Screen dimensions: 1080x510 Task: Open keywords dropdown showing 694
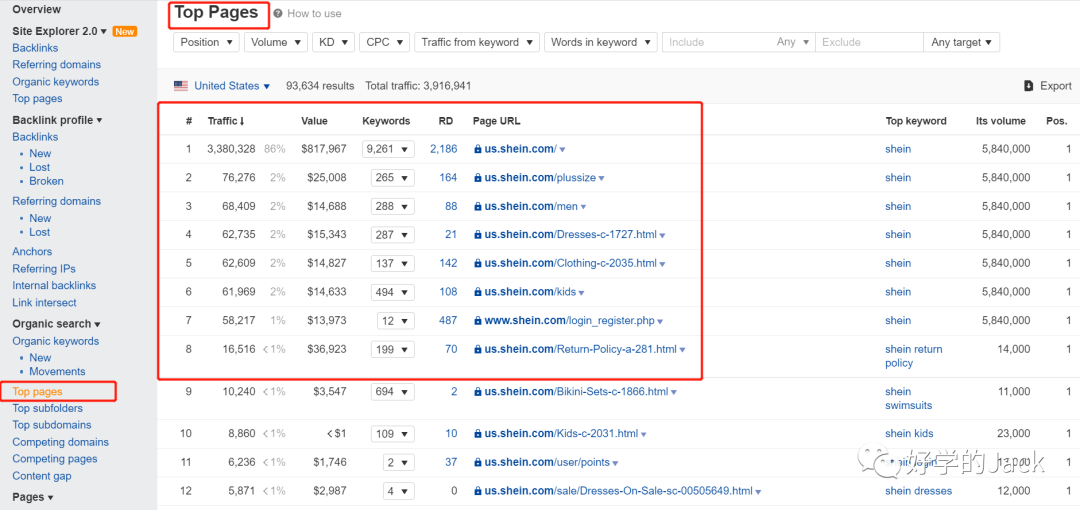(393, 391)
